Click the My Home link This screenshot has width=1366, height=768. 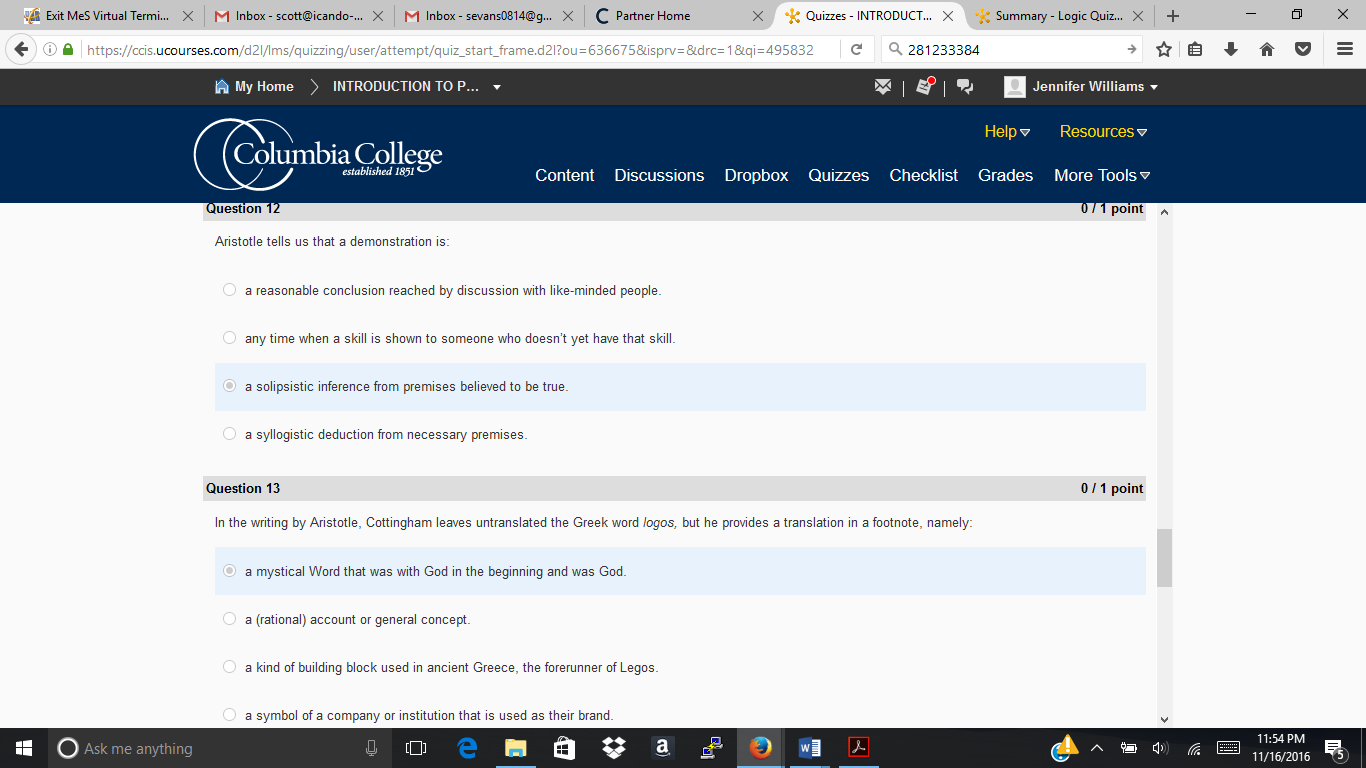tap(264, 87)
